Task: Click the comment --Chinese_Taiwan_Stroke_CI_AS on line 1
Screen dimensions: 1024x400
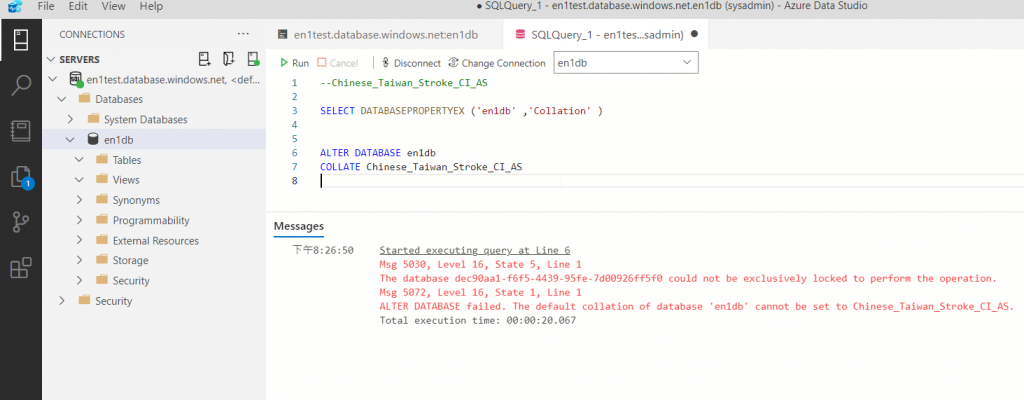Action: point(404,83)
